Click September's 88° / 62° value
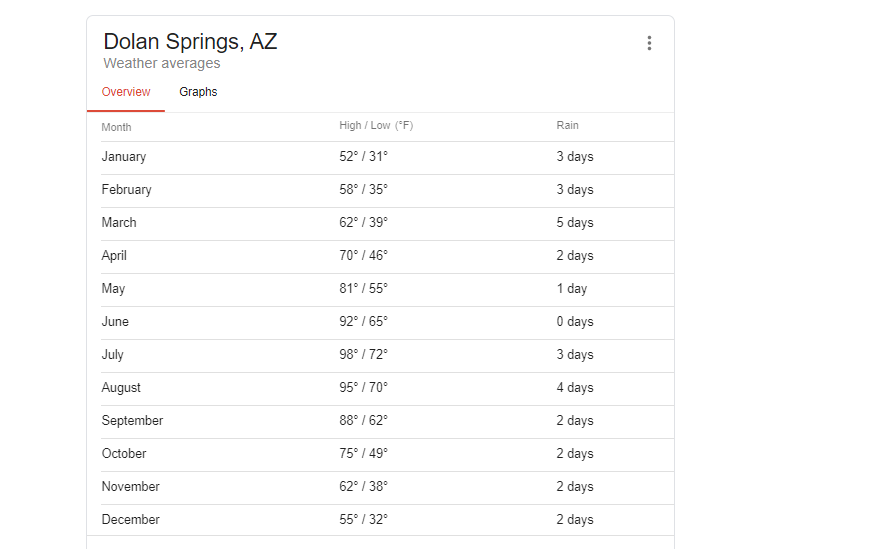This screenshot has width=874, height=549. tap(363, 420)
